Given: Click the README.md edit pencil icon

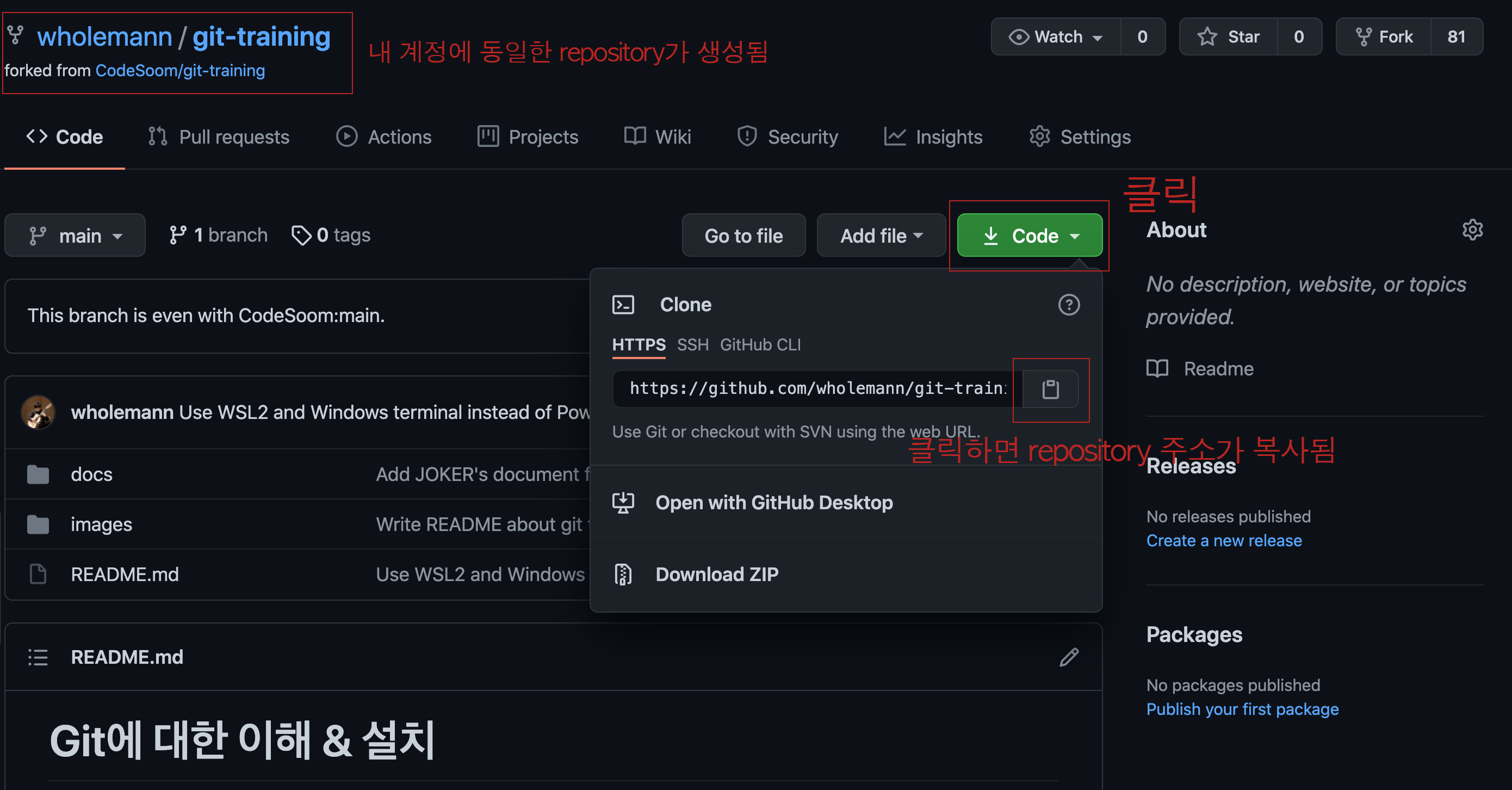Looking at the screenshot, I should tap(1069, 657).
